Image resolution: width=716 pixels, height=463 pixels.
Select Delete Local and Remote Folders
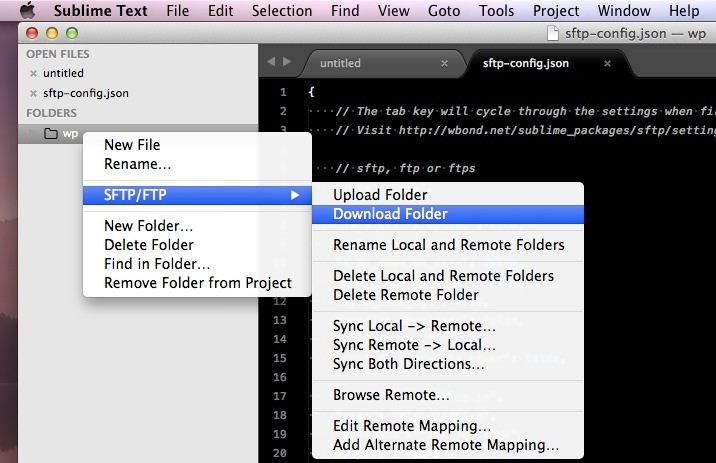448,276
